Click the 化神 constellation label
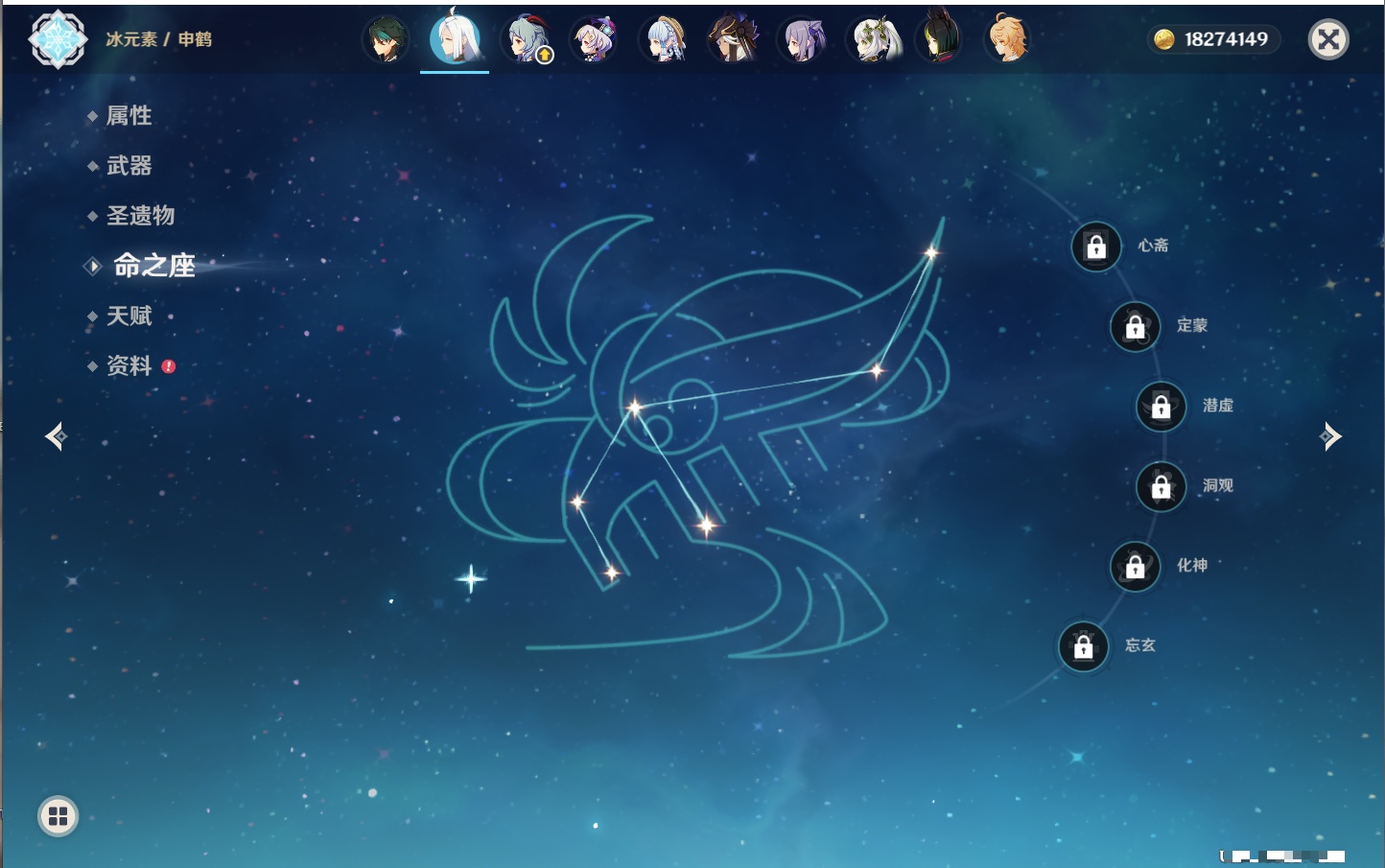 coord(1192,565)
